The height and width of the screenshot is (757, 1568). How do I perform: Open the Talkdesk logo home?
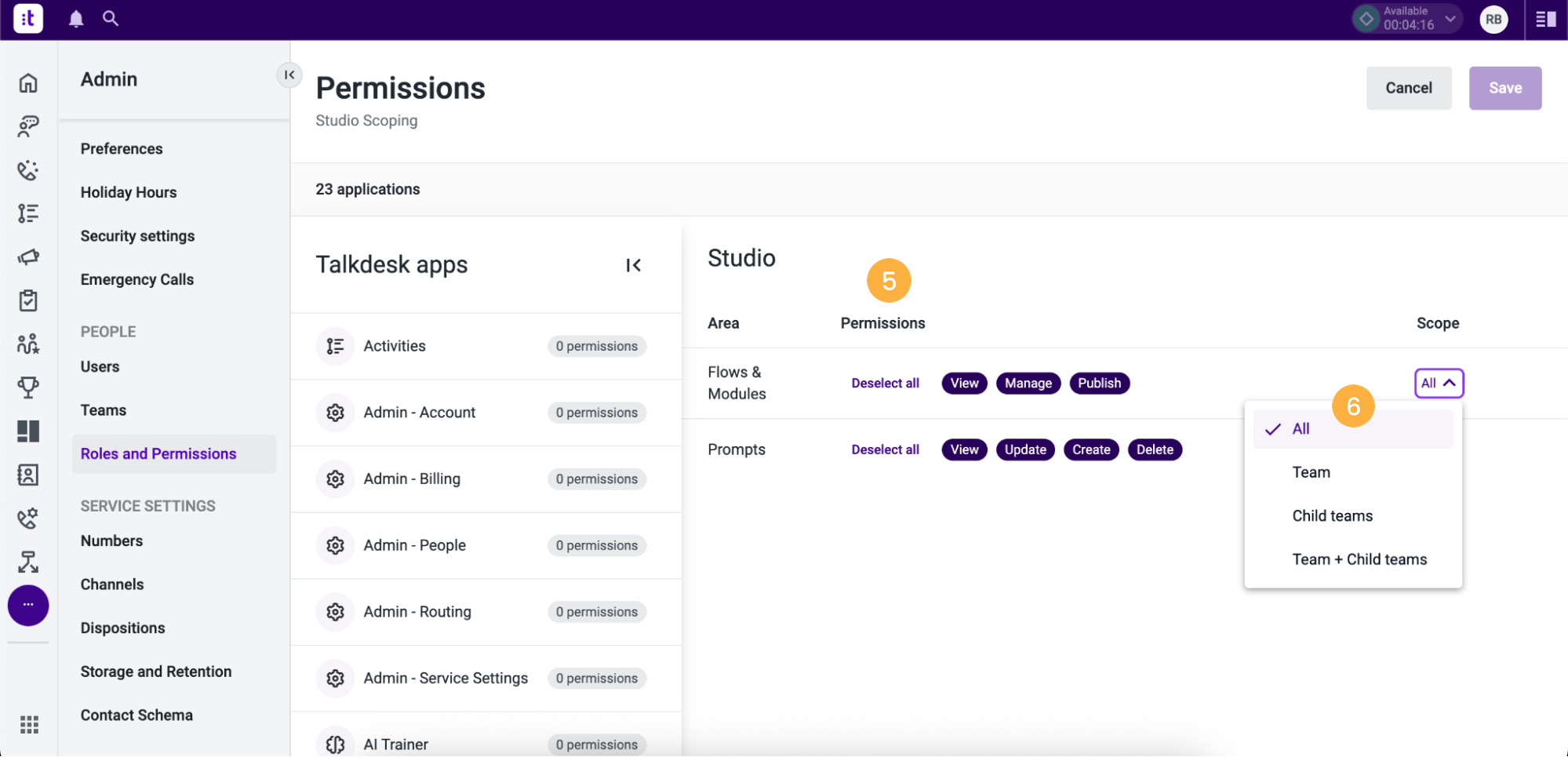[28, 18]
